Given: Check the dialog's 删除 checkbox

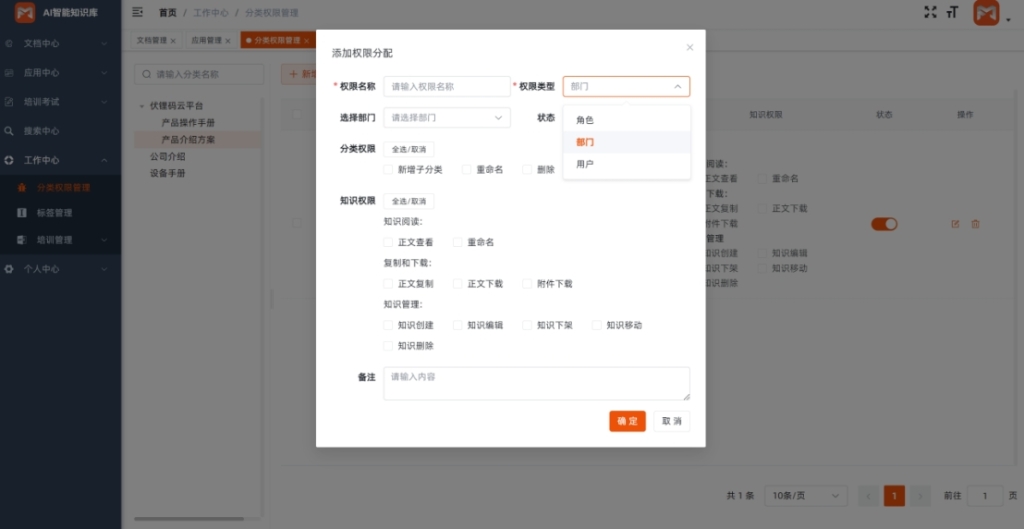Looking at the screenshot, I should [x=527, y=170].
